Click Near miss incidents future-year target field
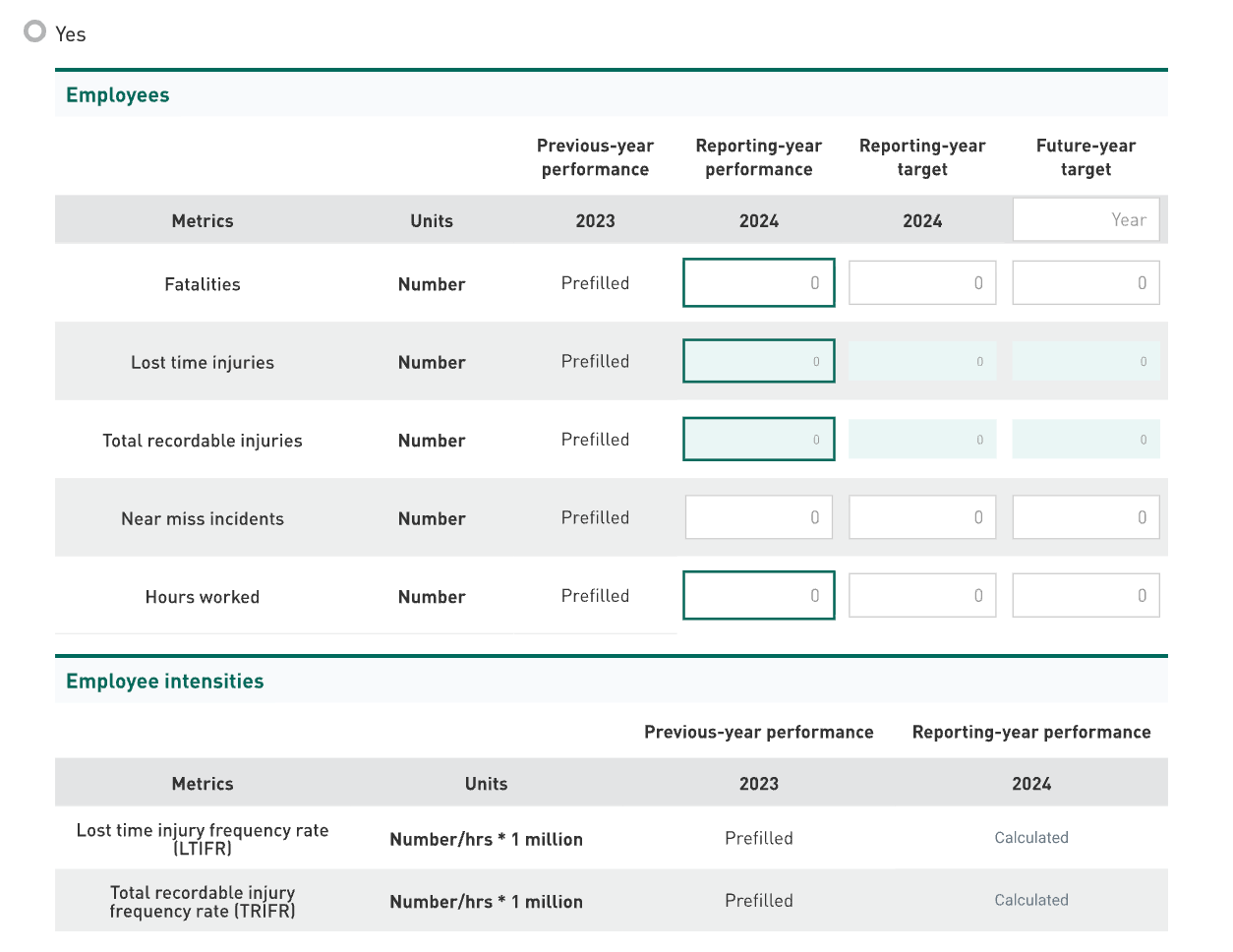This screenshot has height=952, width=1233. pos(1086,517)
